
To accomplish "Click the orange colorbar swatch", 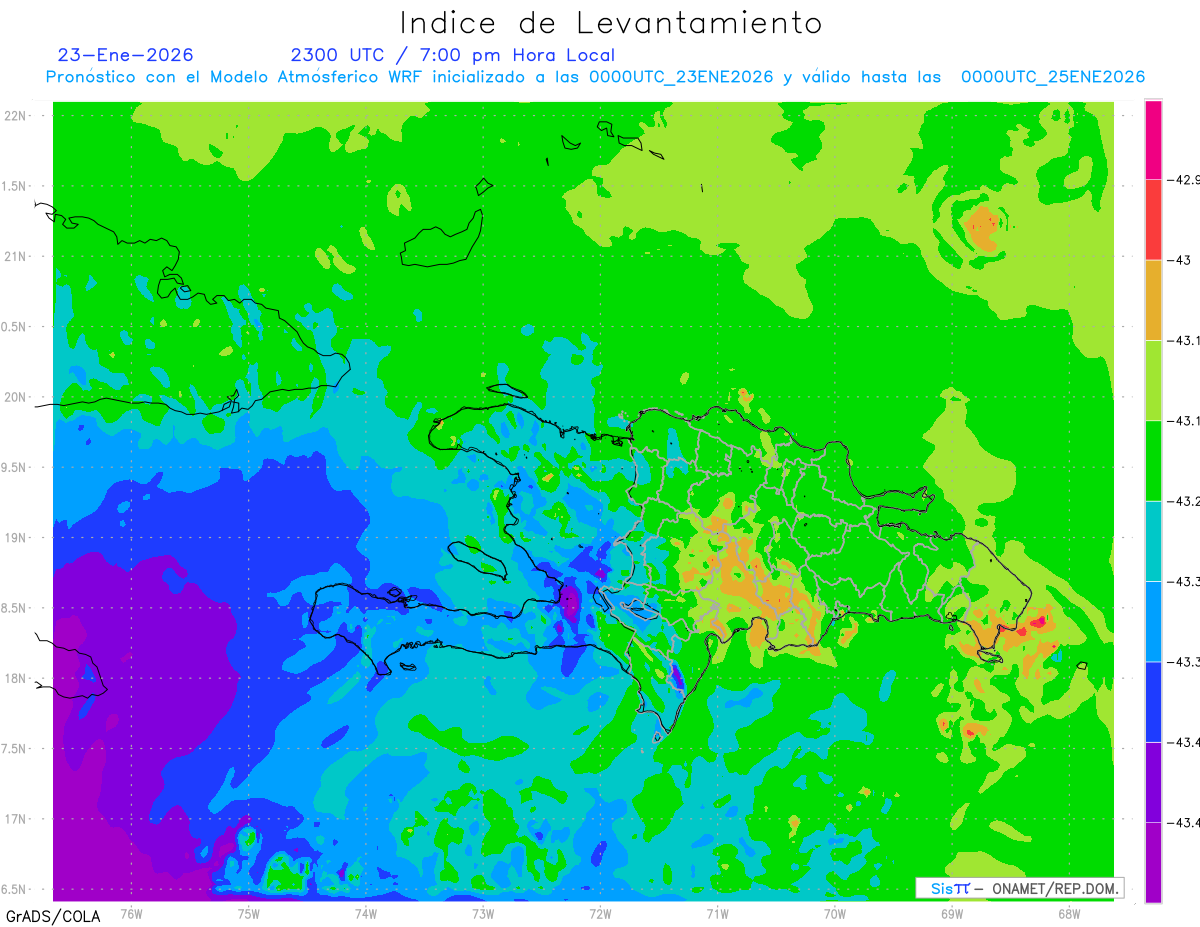I will [x=1153, y=300].
